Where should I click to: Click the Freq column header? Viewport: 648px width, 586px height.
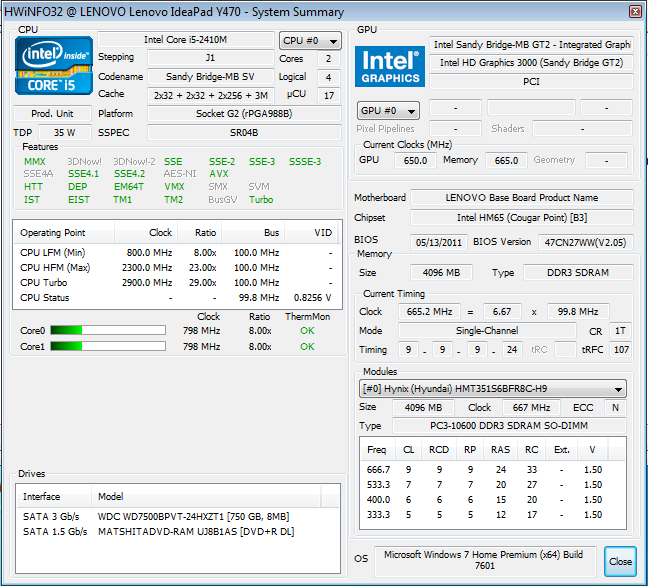(378, 450)
